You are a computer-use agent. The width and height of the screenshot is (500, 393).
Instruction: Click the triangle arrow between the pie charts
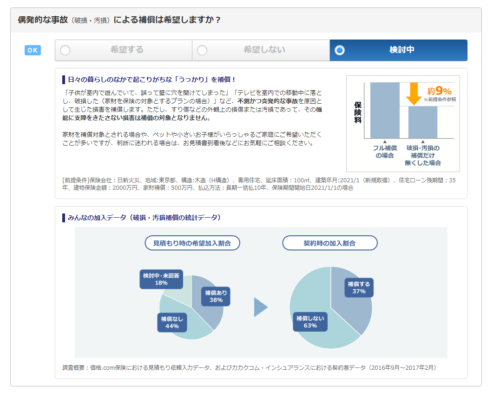click(261, 307)
